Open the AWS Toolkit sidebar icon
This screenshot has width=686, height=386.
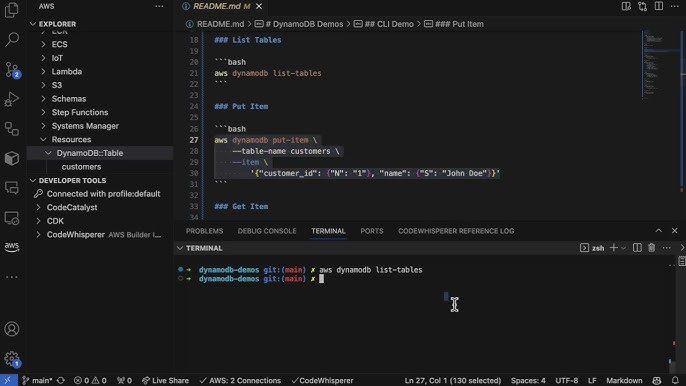(12, 247)
